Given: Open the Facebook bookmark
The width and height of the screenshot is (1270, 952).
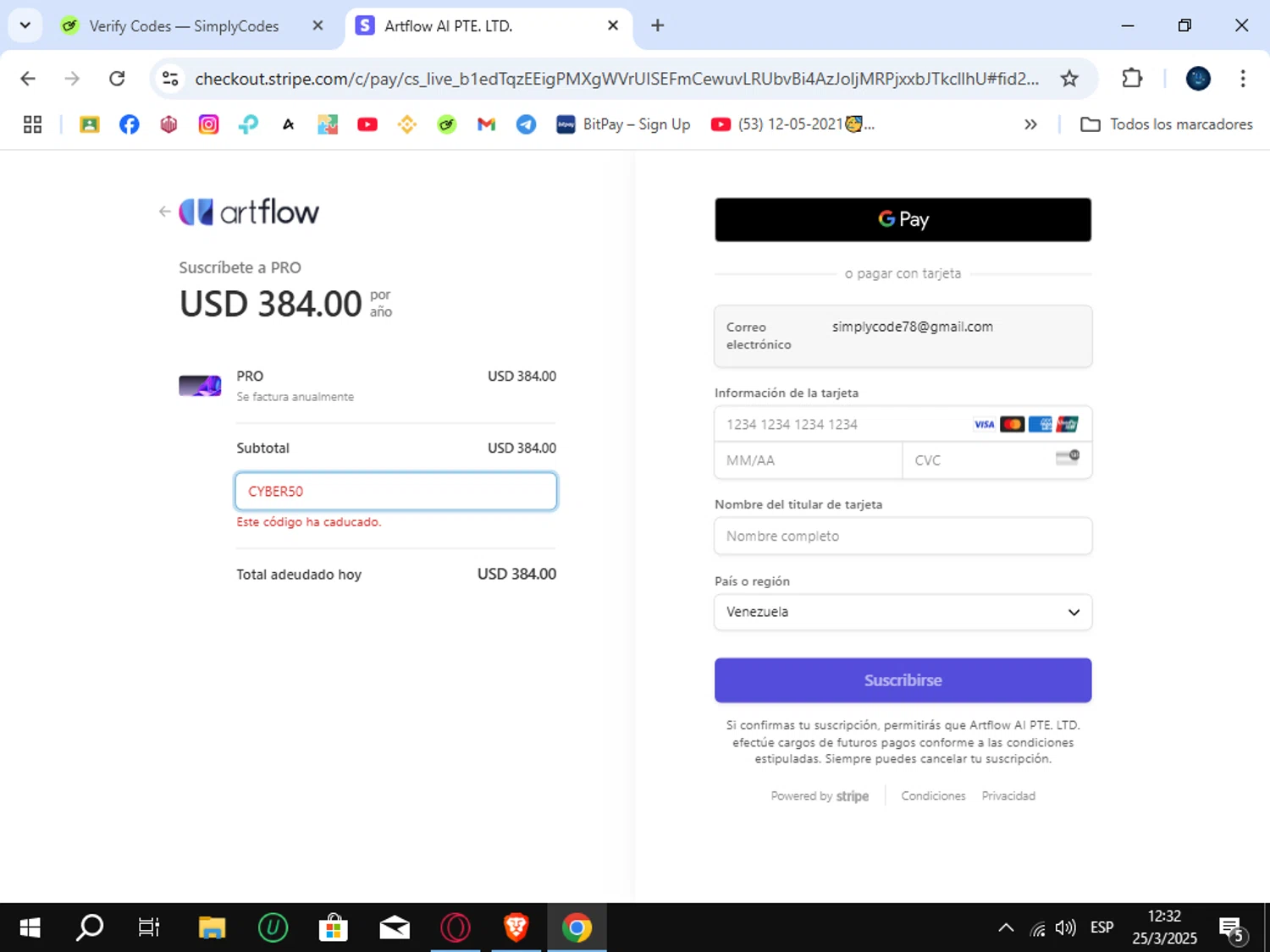Looking at the screenshot, I should coord(129,124).
